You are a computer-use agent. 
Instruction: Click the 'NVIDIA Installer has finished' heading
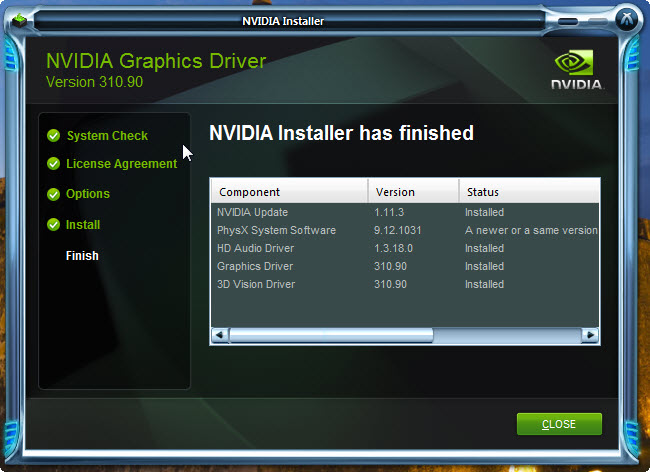click(341, 133)
